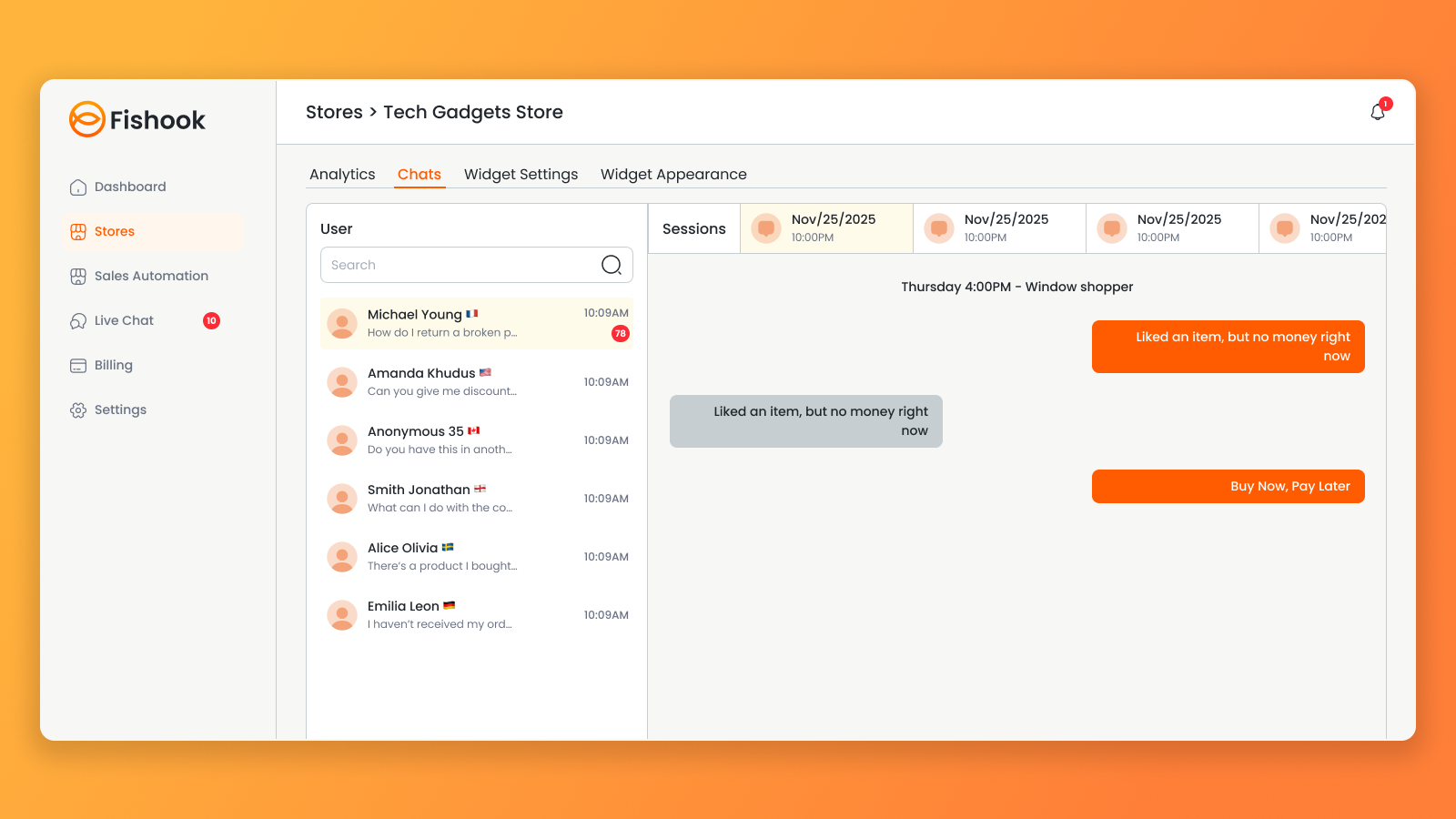The width and height of the screenshot is (1456, 819).
Task: Select the Stores sidebar icon
Action: (77, 231)
